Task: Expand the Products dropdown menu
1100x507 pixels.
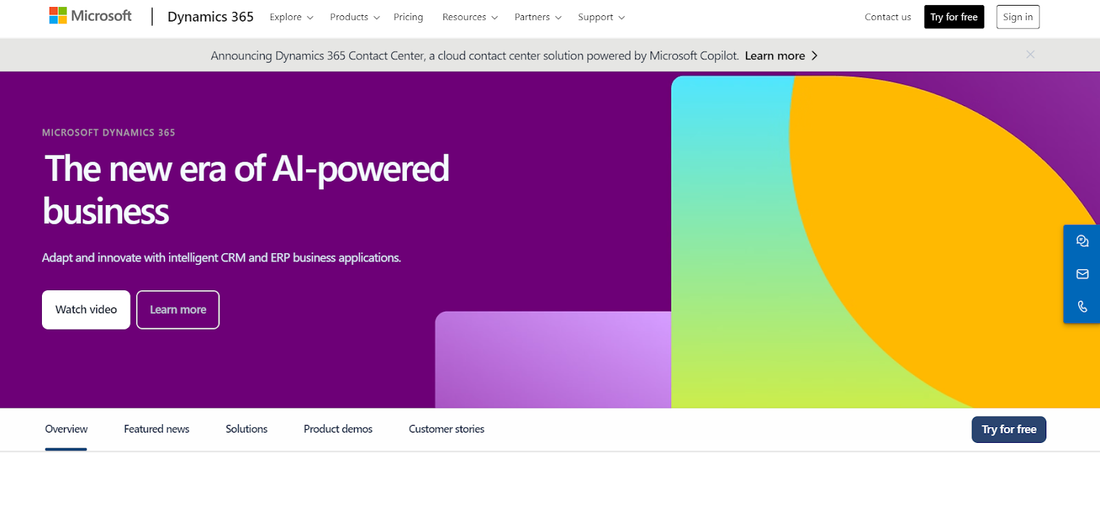Action: coord(355,17)
